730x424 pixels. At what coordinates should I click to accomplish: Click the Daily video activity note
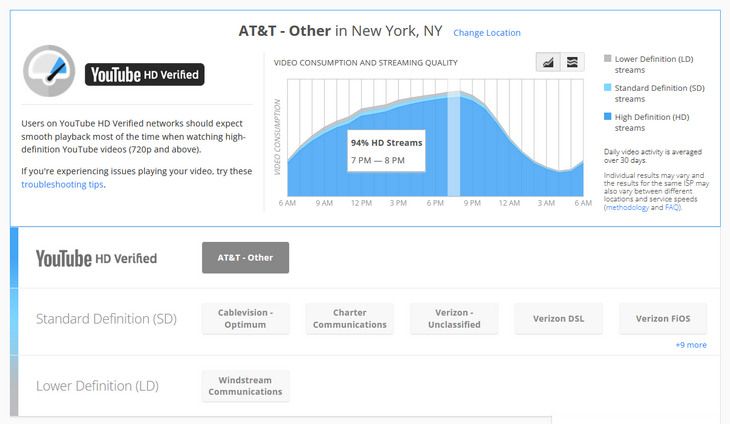coord(653,156)
